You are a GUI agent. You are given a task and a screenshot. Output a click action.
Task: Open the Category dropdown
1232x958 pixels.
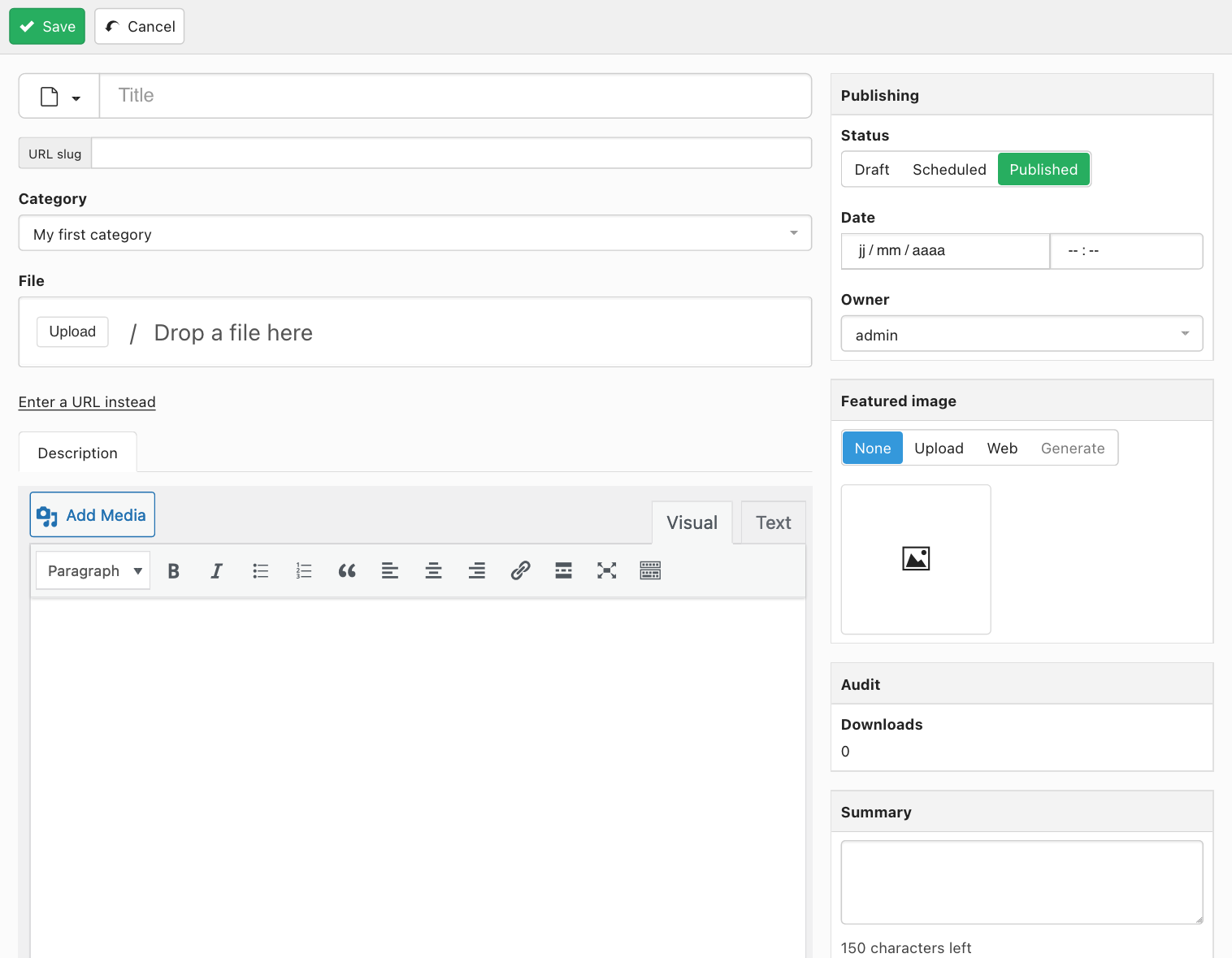point(414,234)
